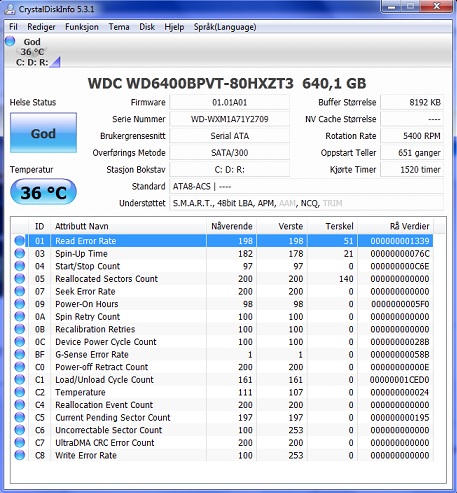Image resolution: width=457 pixels, height=493 pixels.
Task: Click the status orb for Spin-Up Time
Action: [20, 253]
